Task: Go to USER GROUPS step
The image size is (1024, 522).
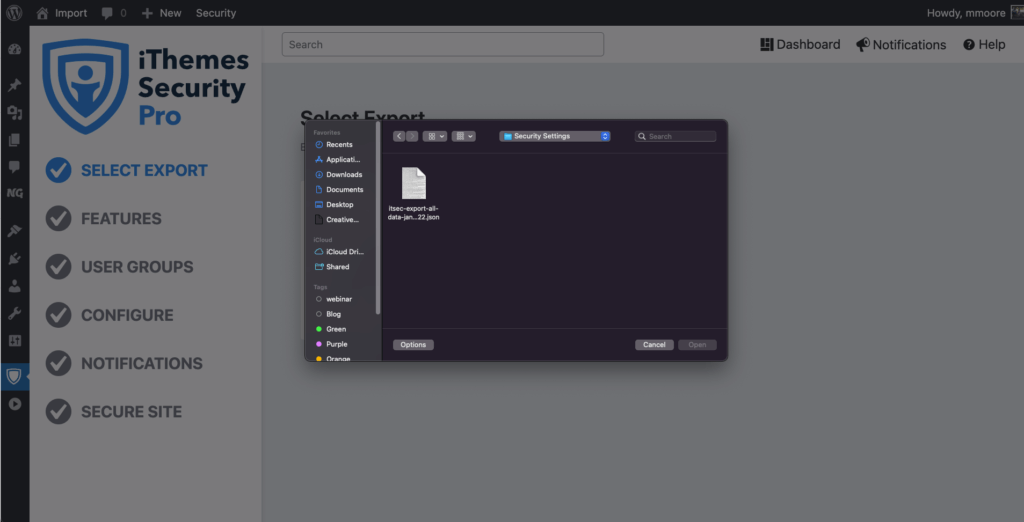Action: point(120,267)
